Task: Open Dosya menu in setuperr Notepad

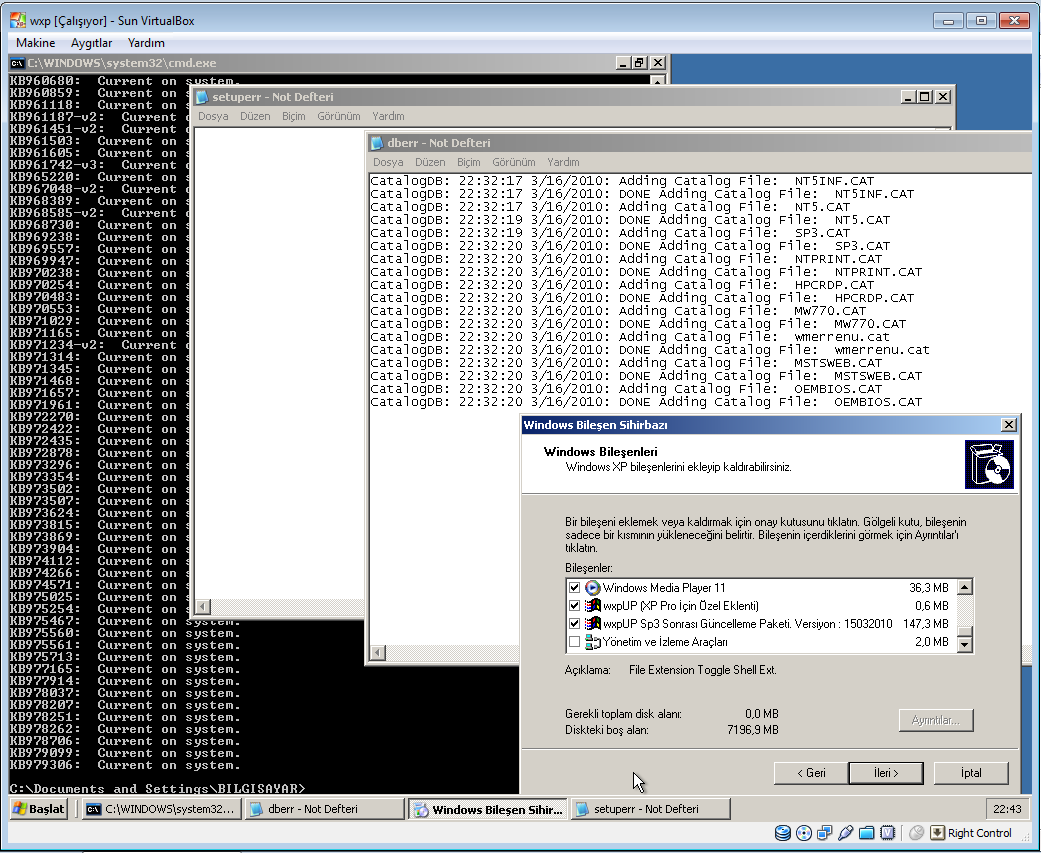Action: pyautogui.click(x=213, y=116)
